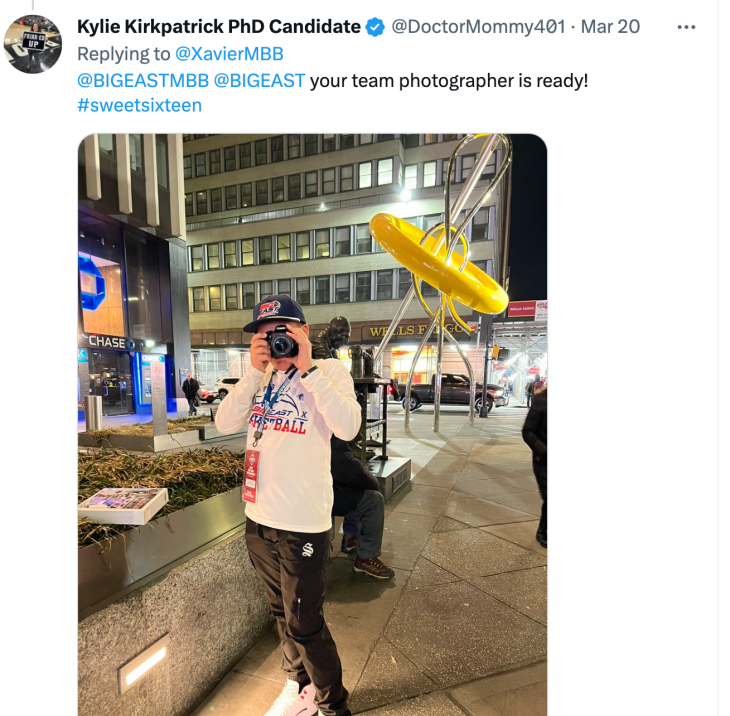
Task: Click the display name Kylie Kirkpatrick PhD Candidate
Action: [x=219, y=27]
